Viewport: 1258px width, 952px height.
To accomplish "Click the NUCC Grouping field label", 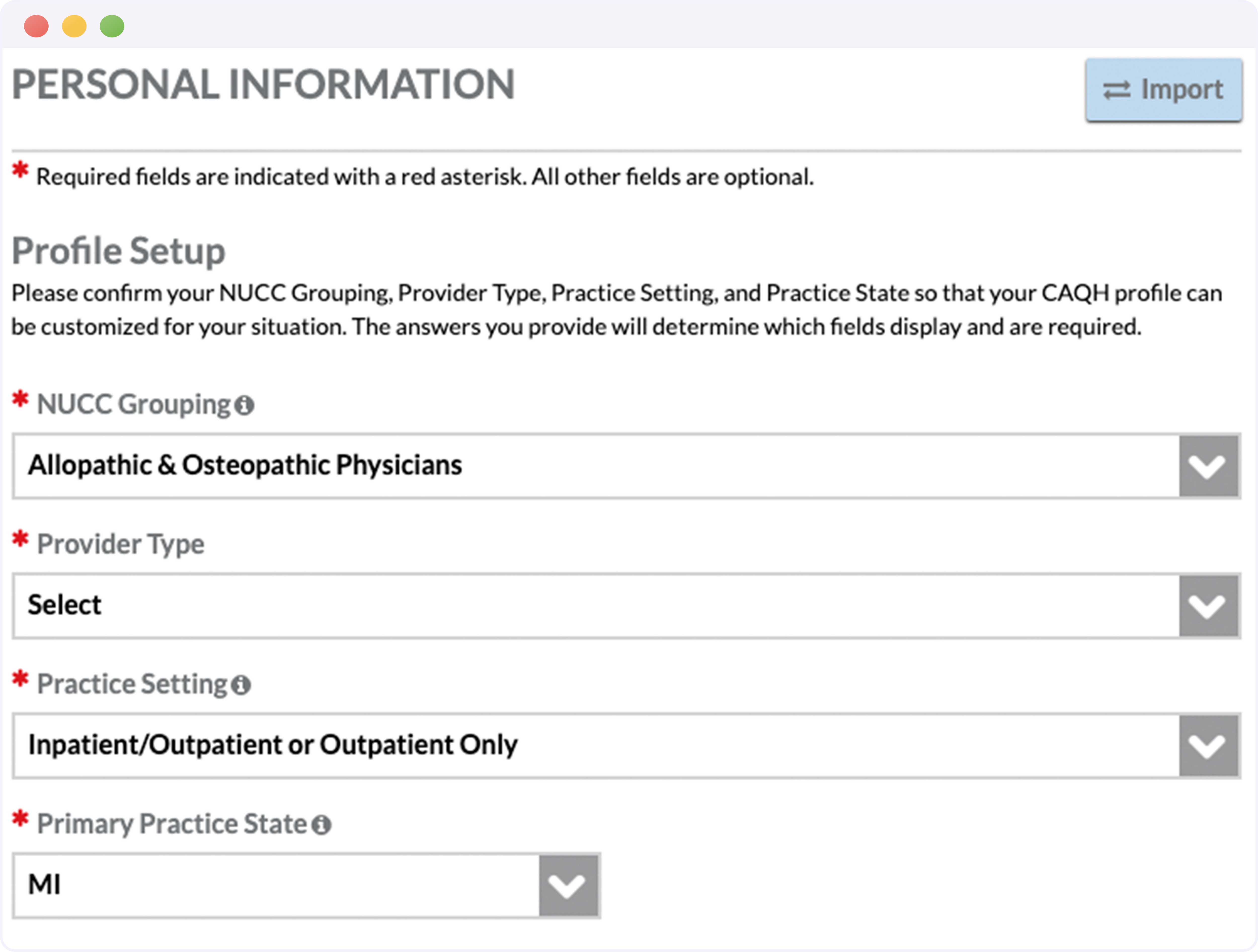I will tap(134, 405).
